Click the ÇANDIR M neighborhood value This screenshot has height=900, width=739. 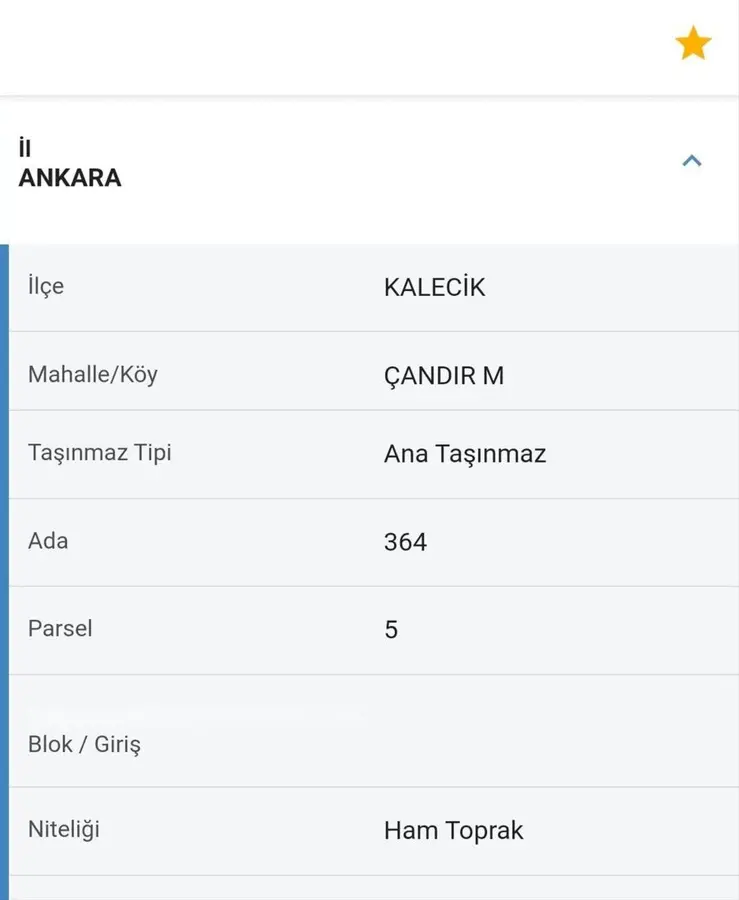pyautogui.click(x=444, y=376)
